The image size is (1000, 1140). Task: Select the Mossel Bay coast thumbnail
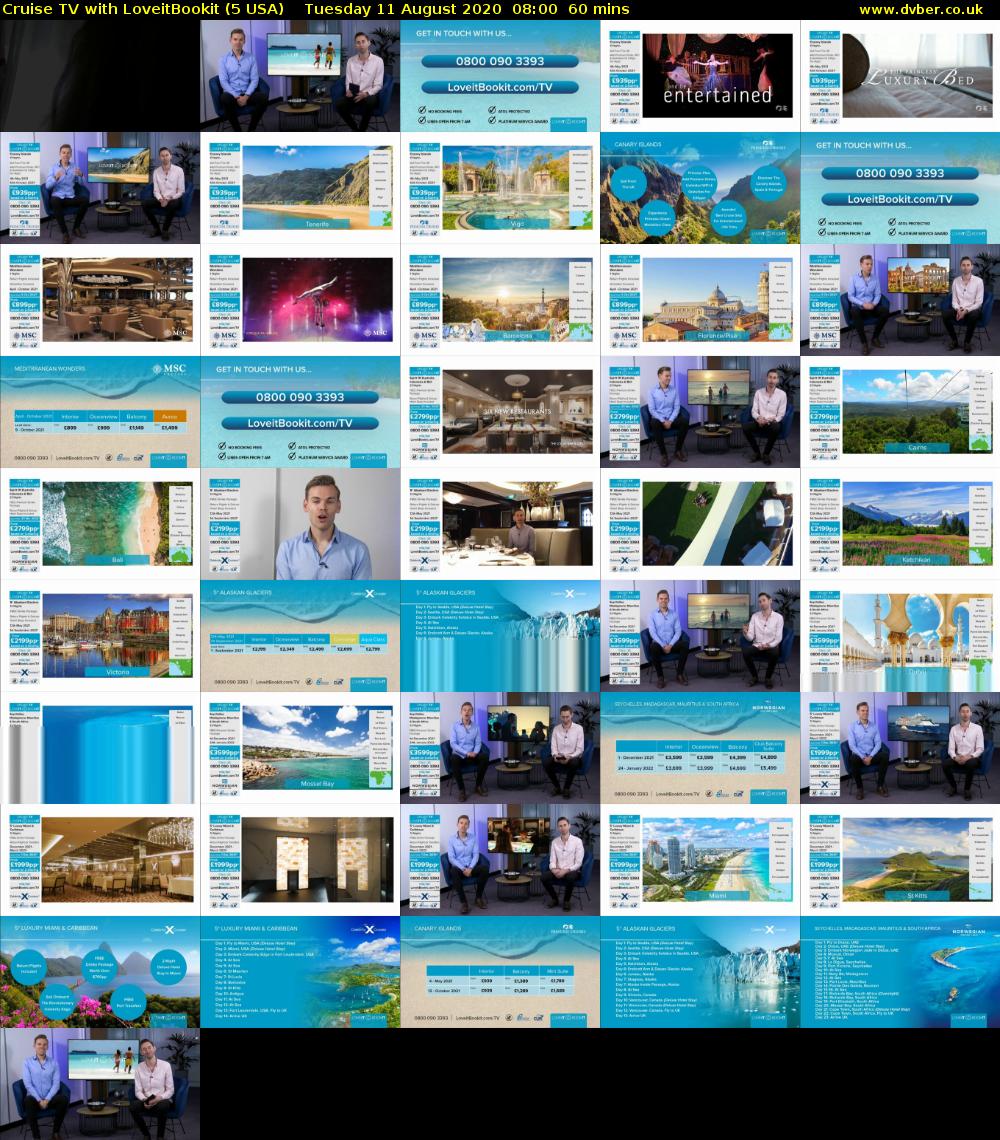[x=300, y=747]
